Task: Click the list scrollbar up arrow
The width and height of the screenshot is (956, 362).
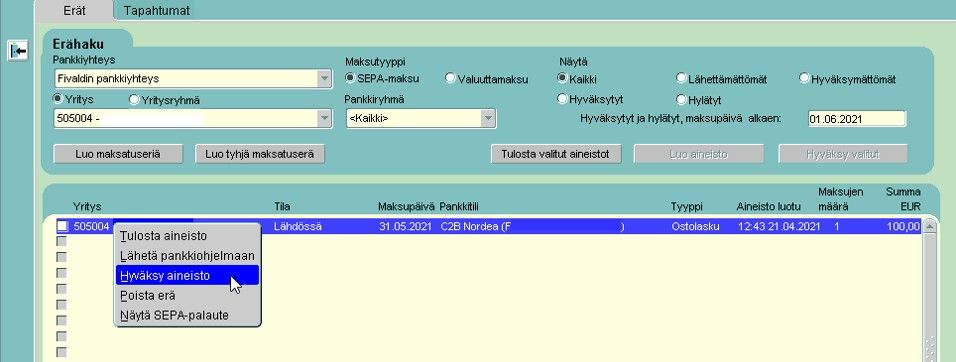Action: click(930, 226)
